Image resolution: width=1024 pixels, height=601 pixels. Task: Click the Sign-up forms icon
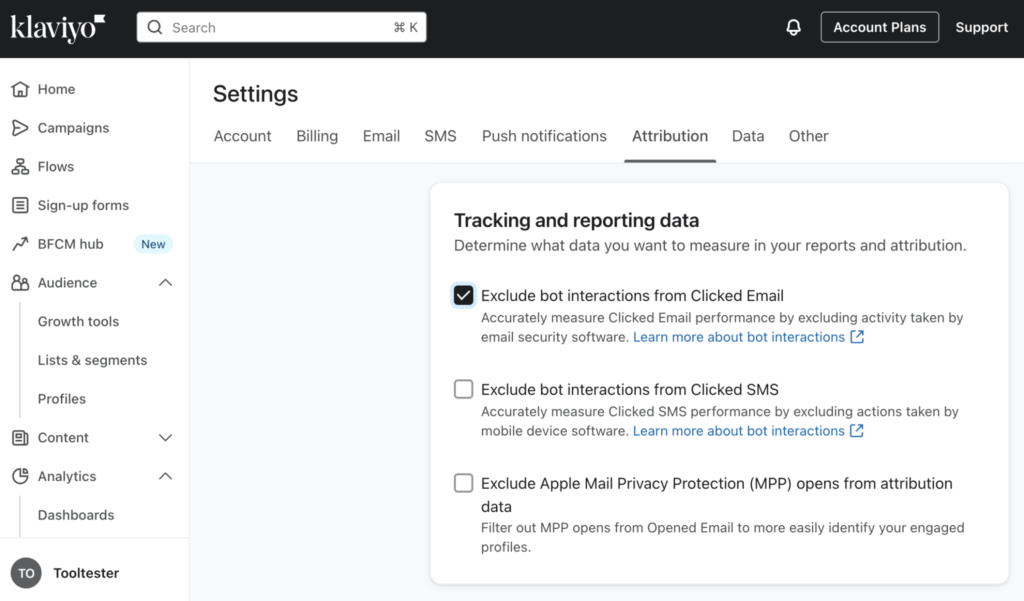point(23,205)
